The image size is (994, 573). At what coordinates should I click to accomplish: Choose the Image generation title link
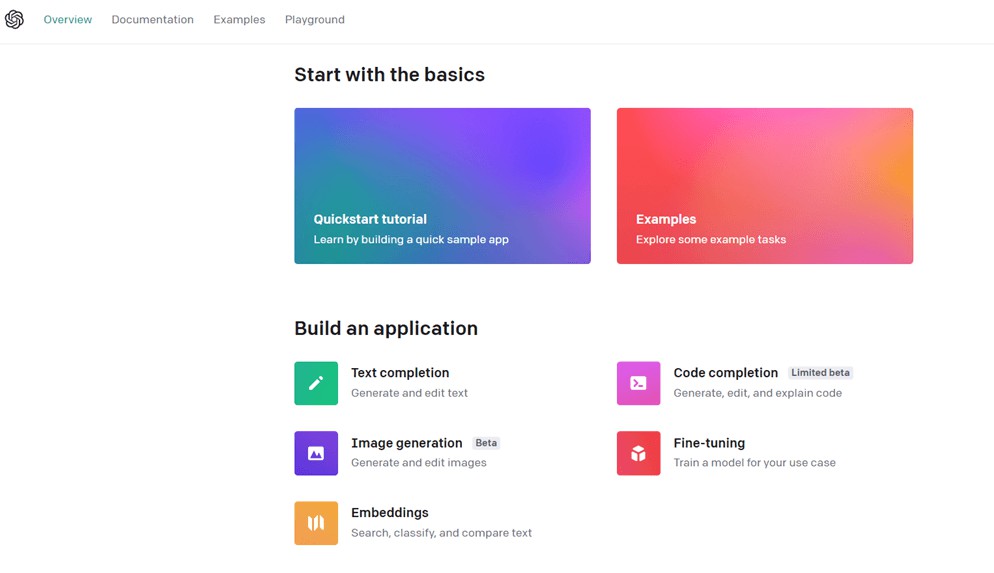(x=406, y=443)
